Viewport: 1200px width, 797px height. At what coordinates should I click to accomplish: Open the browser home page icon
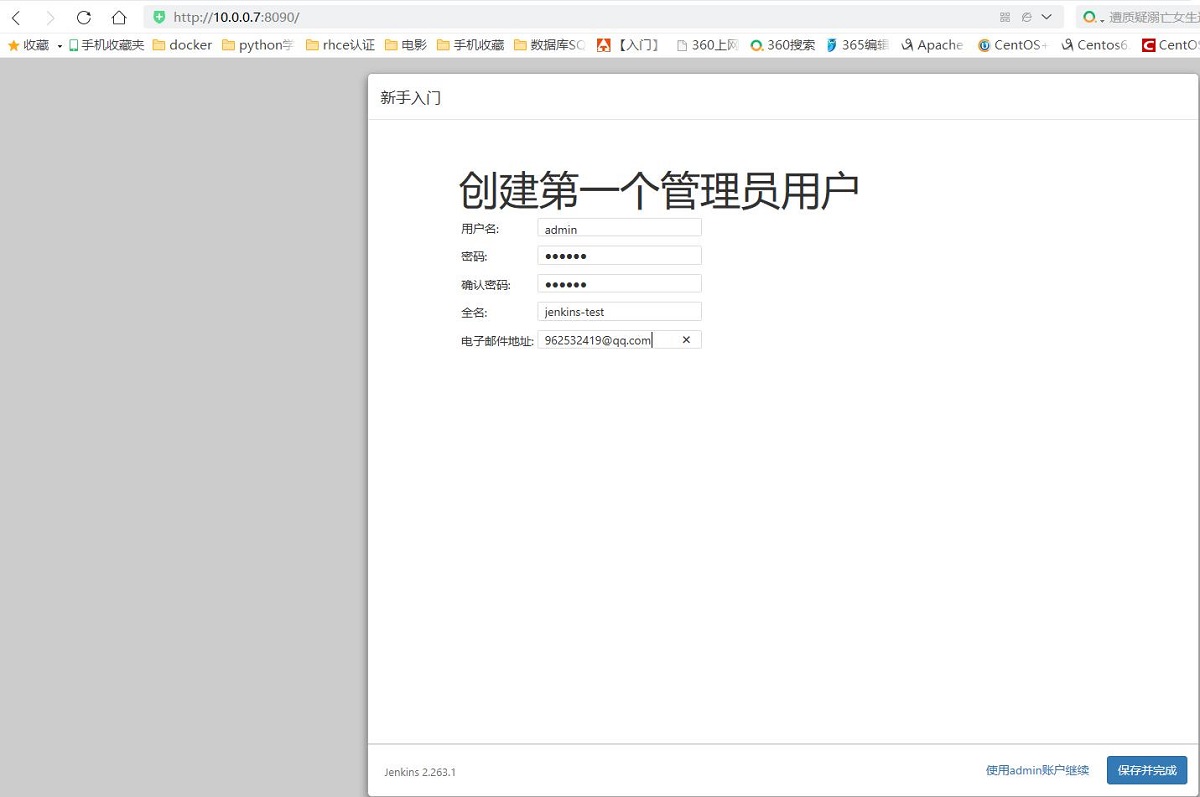click(x=119, y=17)
